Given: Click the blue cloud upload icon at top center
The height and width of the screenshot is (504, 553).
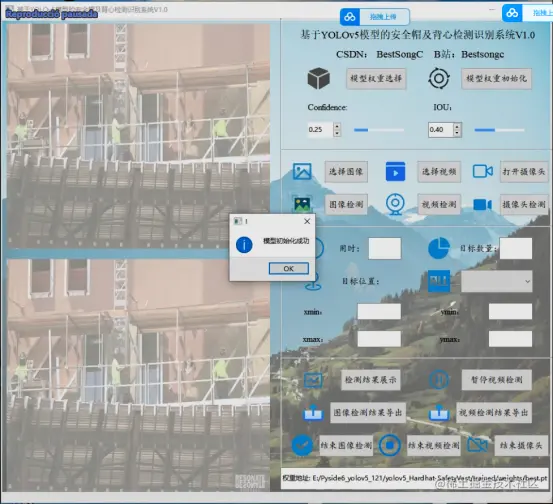Looking at the screenshot, I should pos(350,17).
